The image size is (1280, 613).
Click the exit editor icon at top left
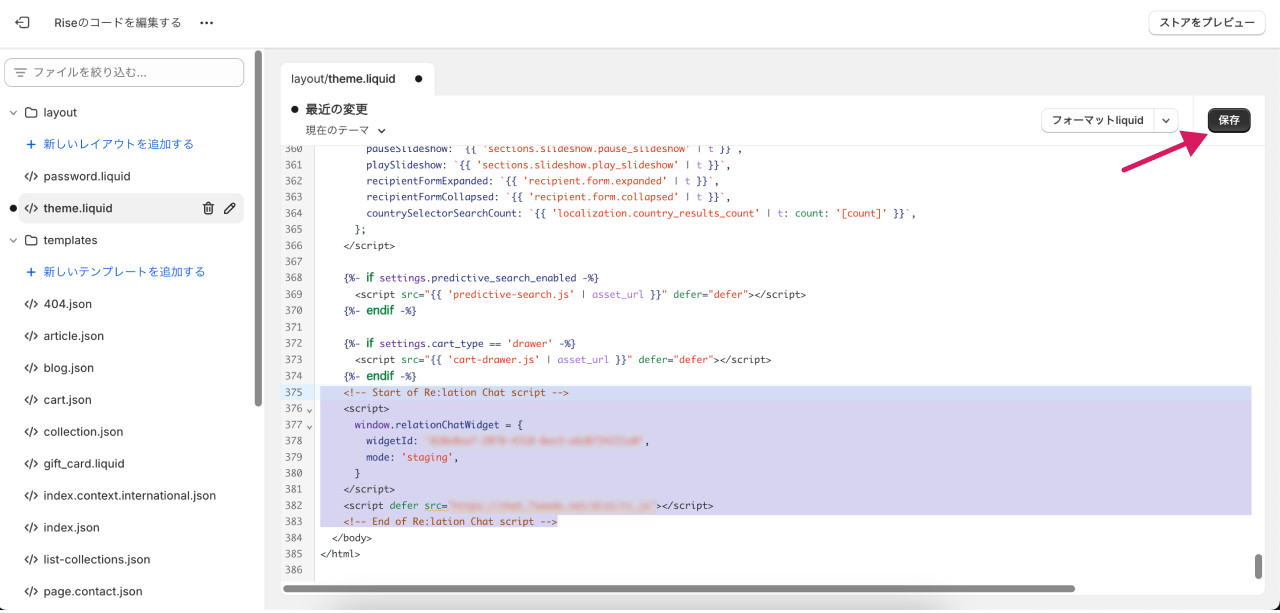[x=22, y=22]
